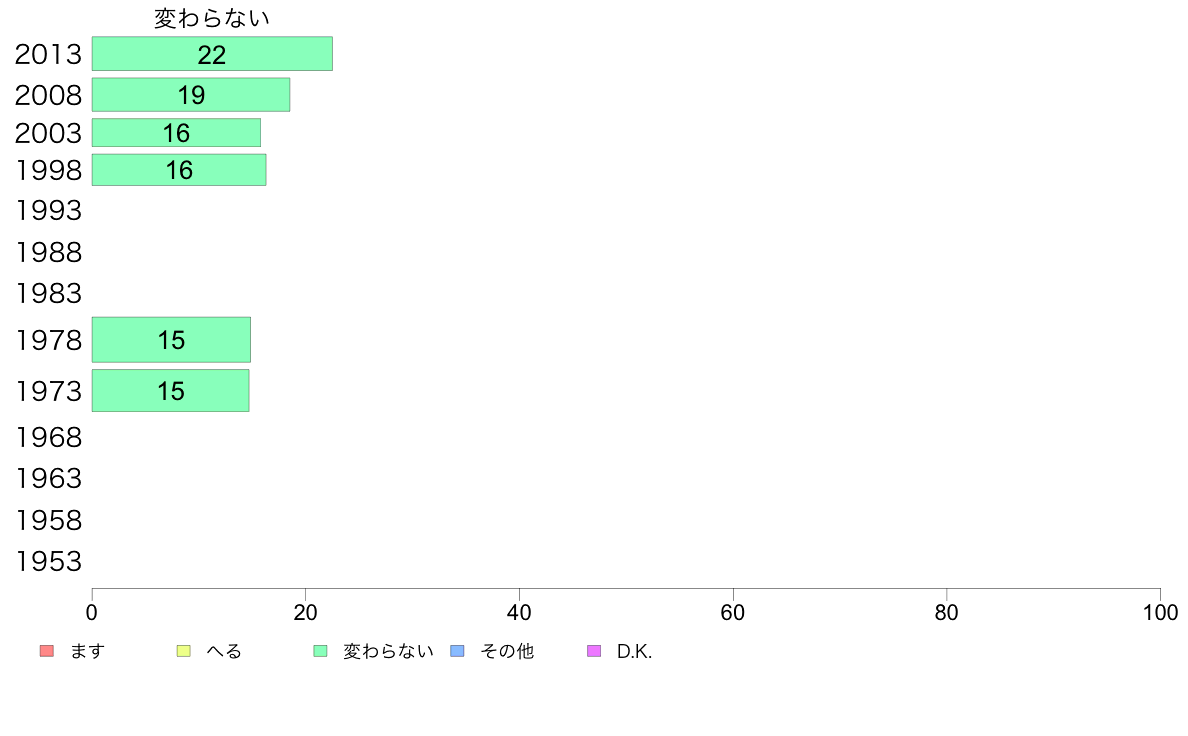Click the D.K. magenta legend swatch

594,651
